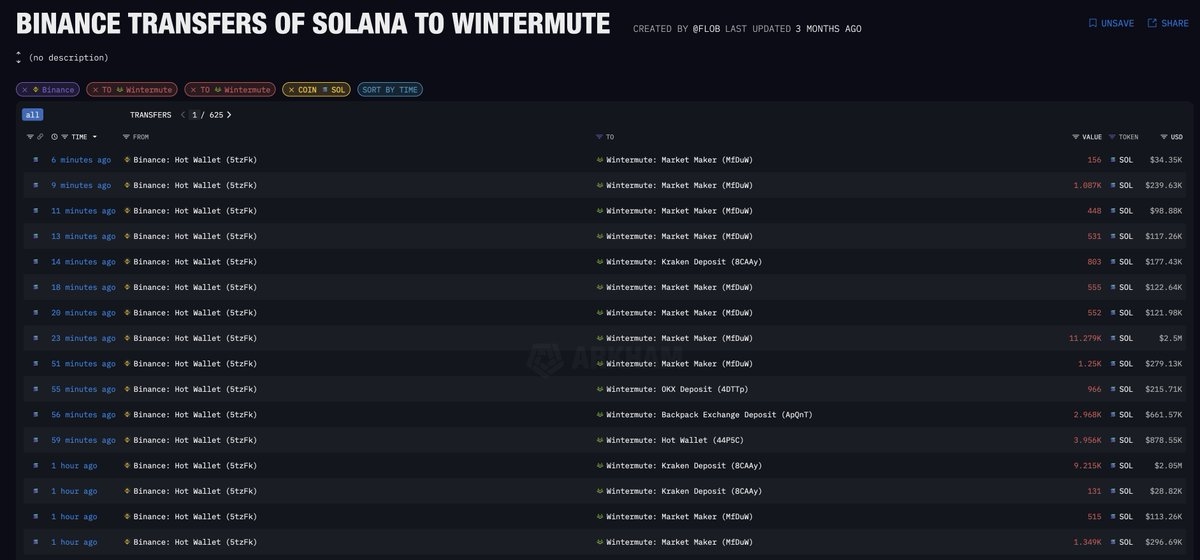Click the page number input field
Screen dimensions: 1200x560
click(x=195, y=115)
